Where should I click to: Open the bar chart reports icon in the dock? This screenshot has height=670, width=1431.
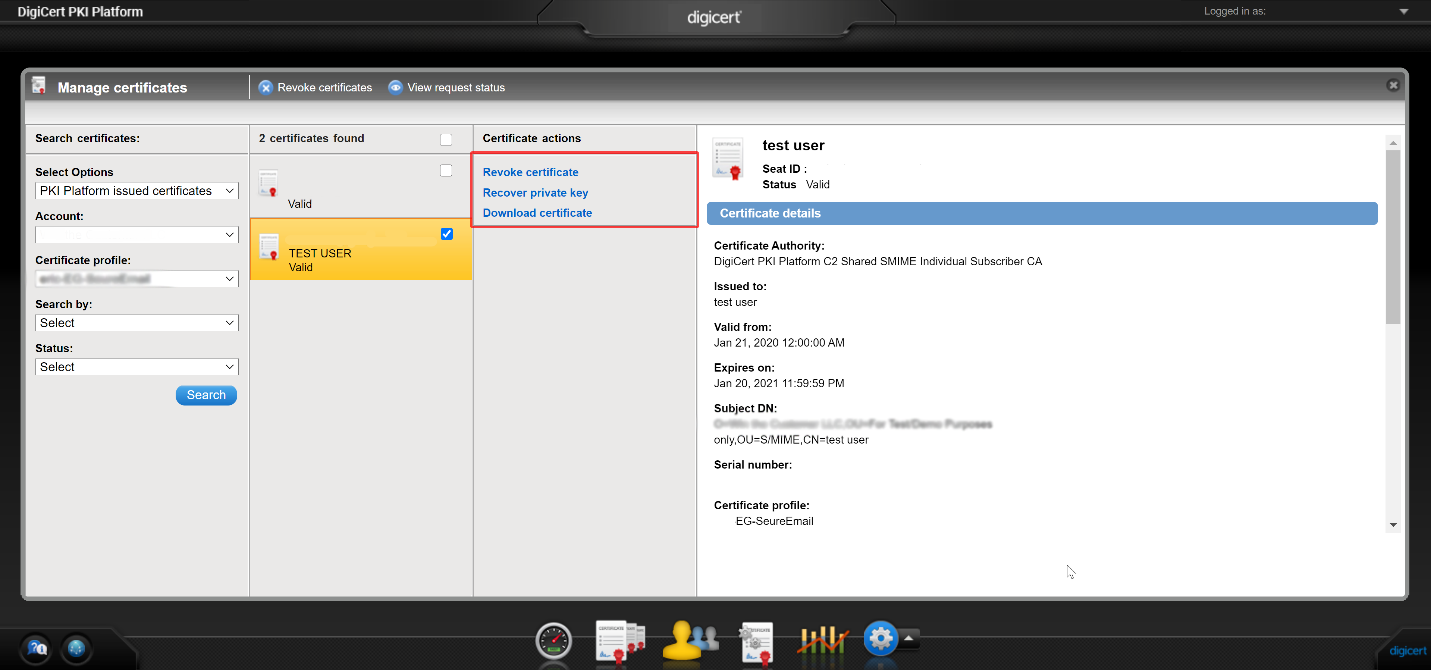[823, 641]
